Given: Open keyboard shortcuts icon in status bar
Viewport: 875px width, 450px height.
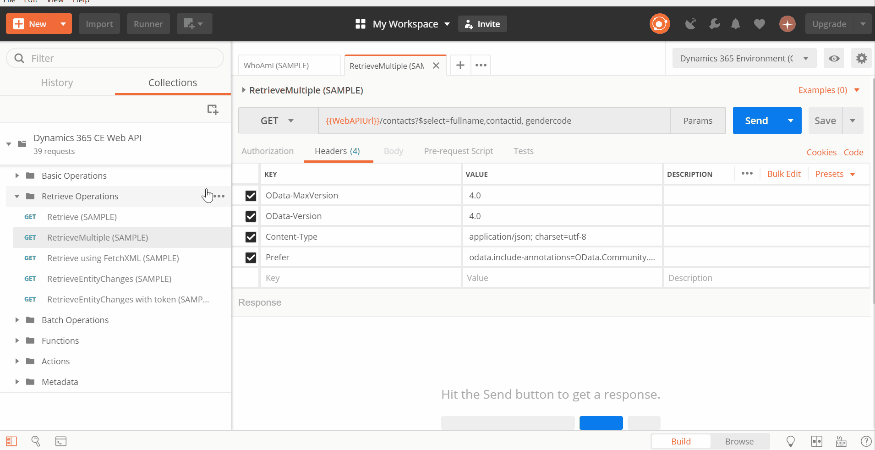Looking at the screenshot, I should click(841, 441).
